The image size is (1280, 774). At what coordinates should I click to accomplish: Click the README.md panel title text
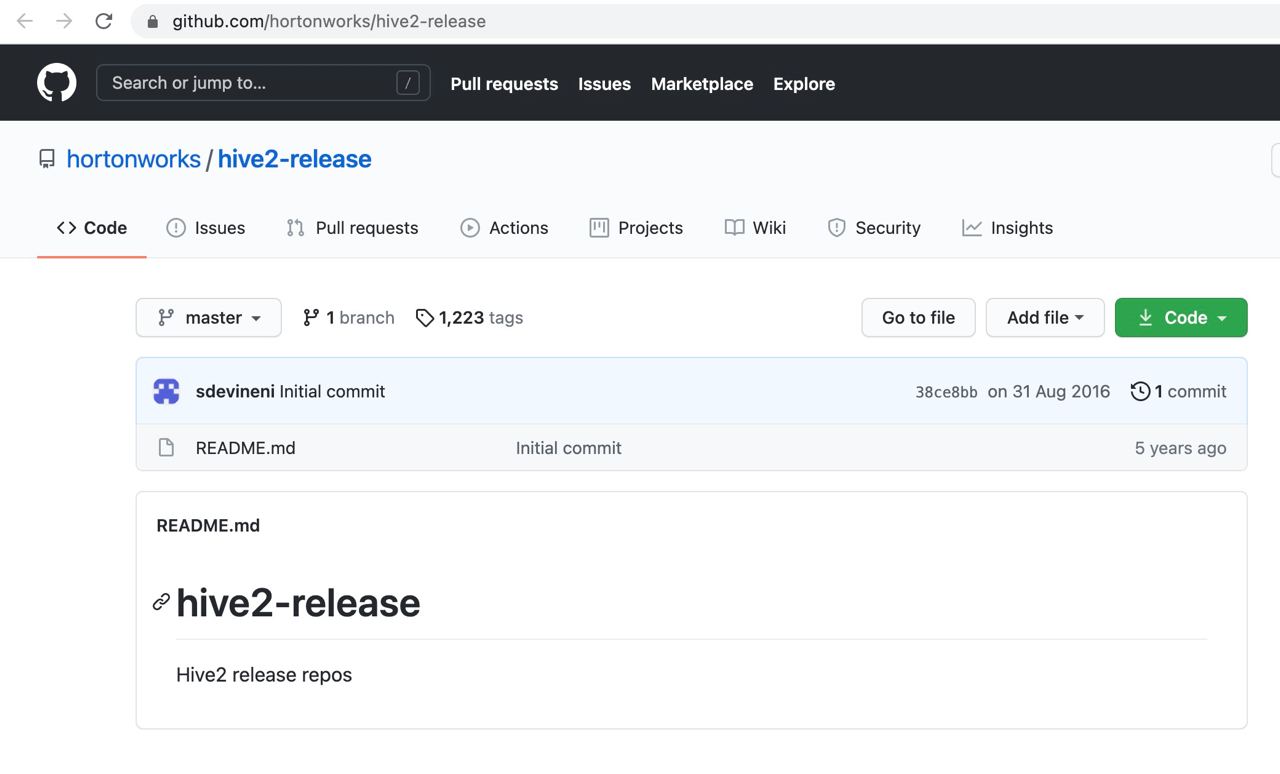[208, 525]
